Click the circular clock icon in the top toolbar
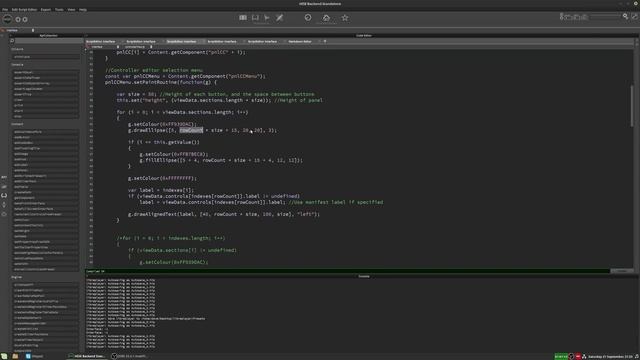 click(308, 17)
